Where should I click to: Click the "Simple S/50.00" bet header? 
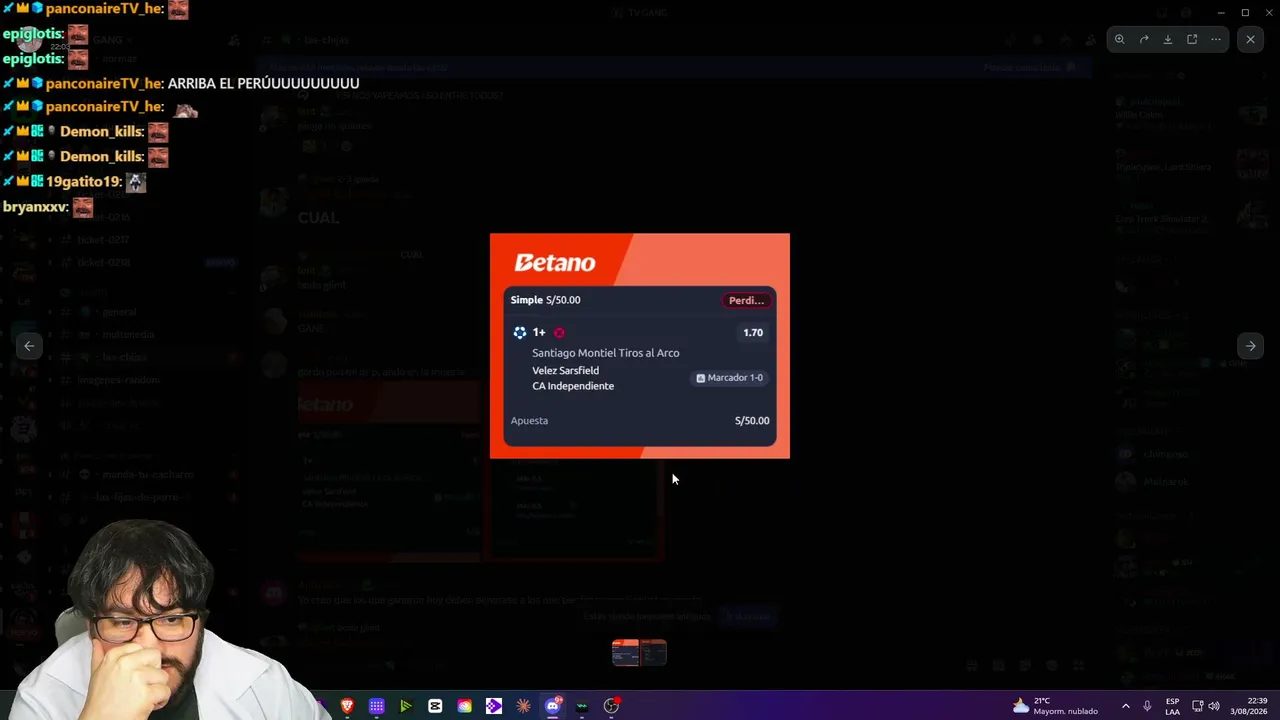[545, 300]
